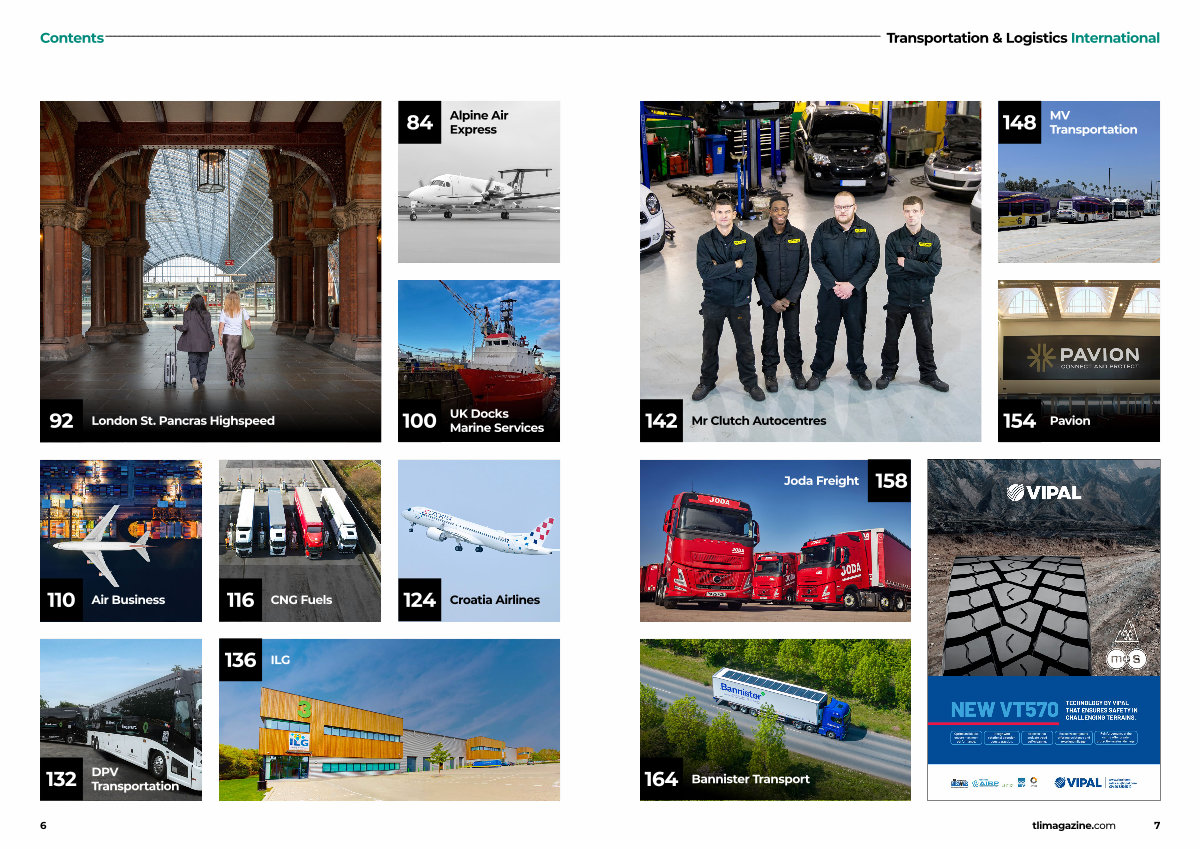Open the Air Business plane photo
The image size is (1200, 849).
point(121,541)
